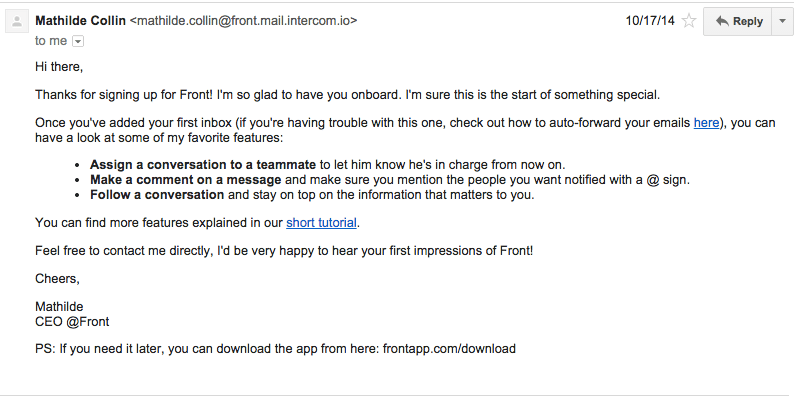Click the 10/17/14 date stamp
This screenshot has width=801, height=399.
pos(650,21)
